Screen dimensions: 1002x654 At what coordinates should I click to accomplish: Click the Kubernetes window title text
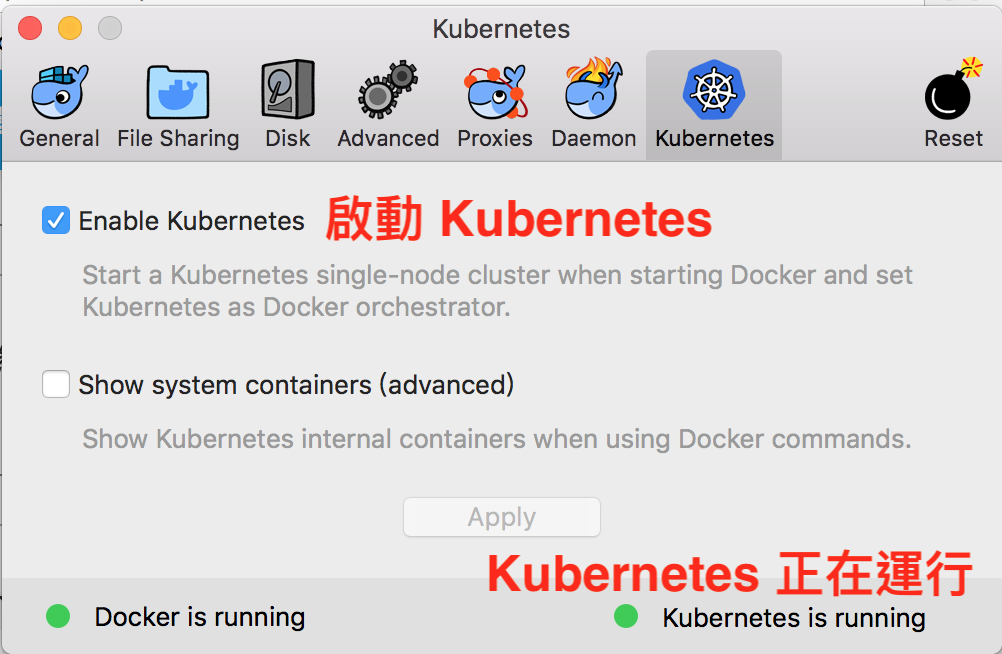[x=501, y=29]
